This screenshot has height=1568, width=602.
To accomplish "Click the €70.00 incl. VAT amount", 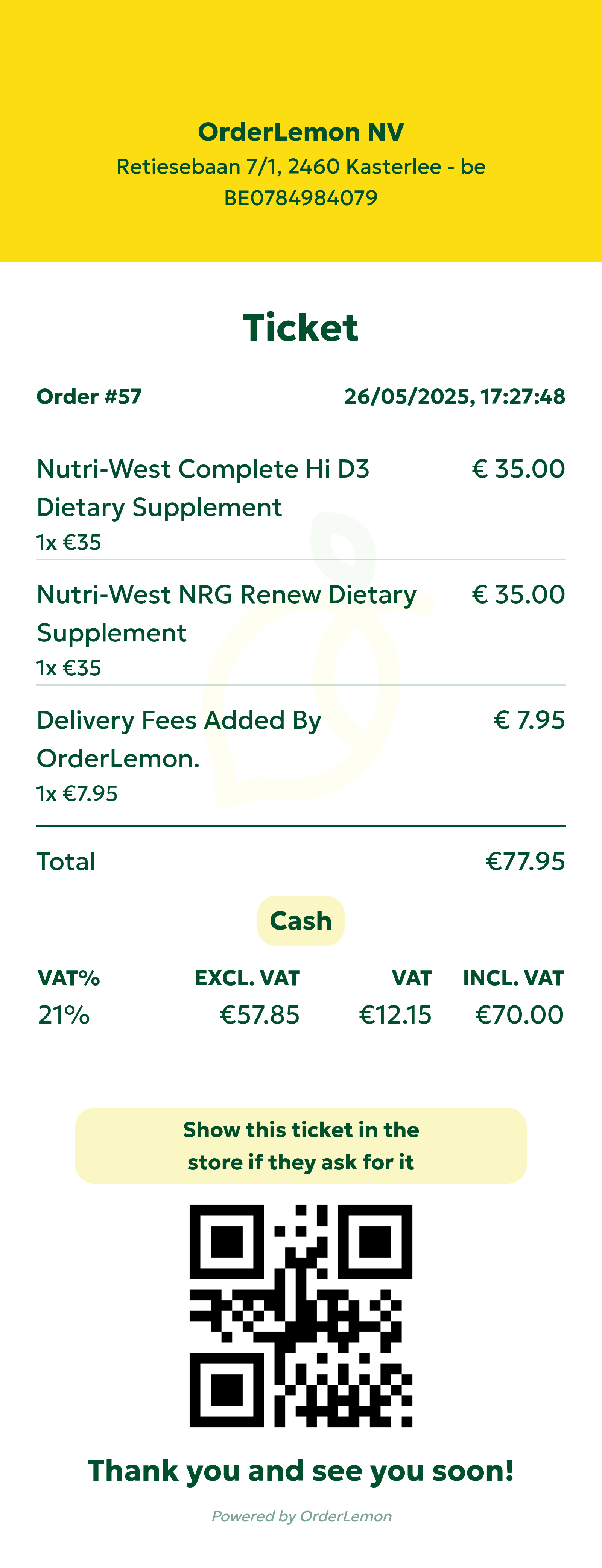I will [x=519, y=1015].
